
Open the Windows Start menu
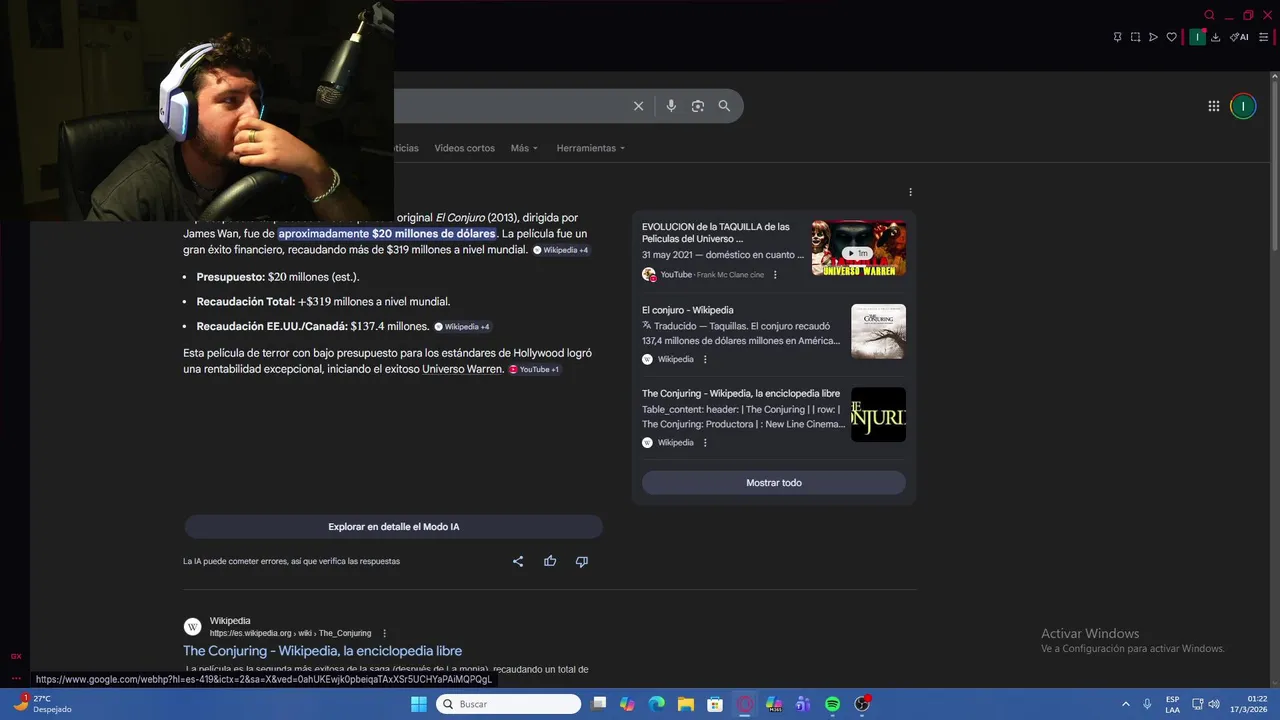419,704
